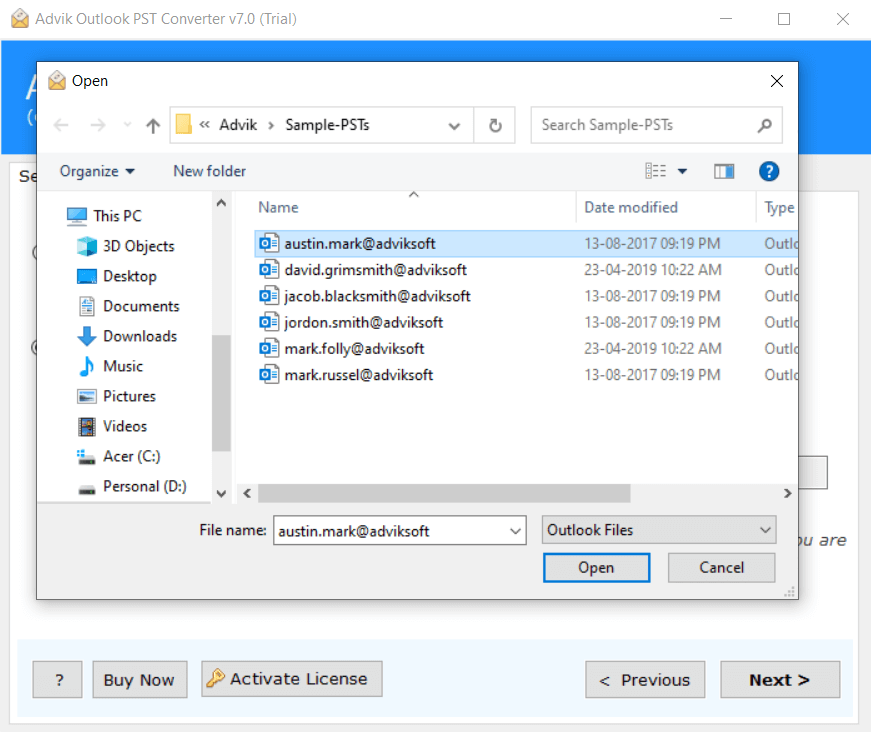
Task: Click Outlook icon of mark.russel file
Action: coord(269,375)
